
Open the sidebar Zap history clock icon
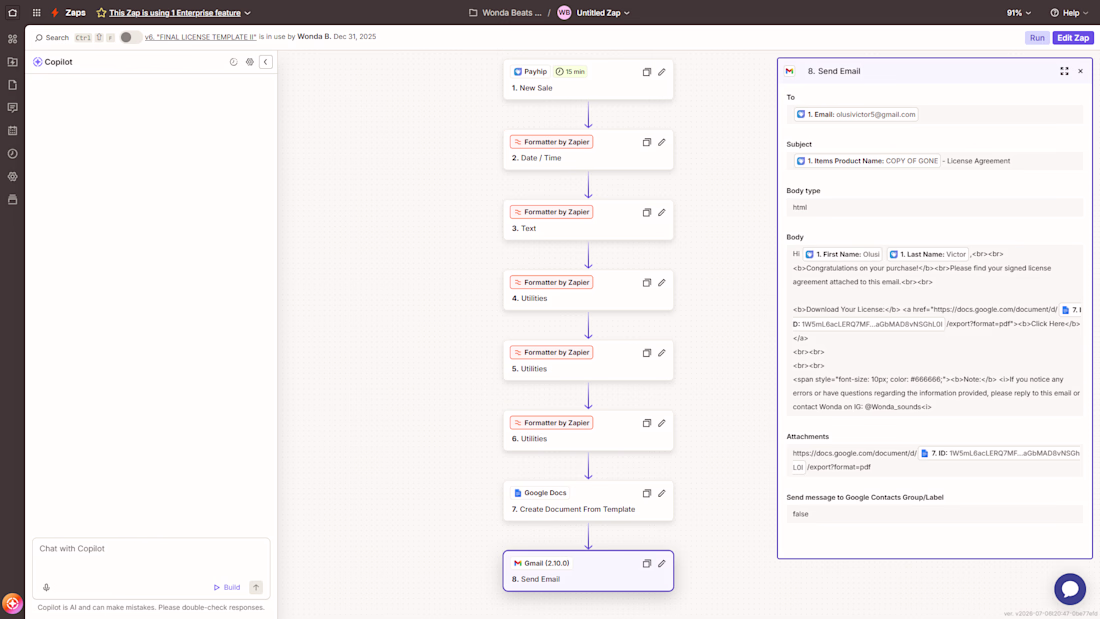tap(13, 154)
